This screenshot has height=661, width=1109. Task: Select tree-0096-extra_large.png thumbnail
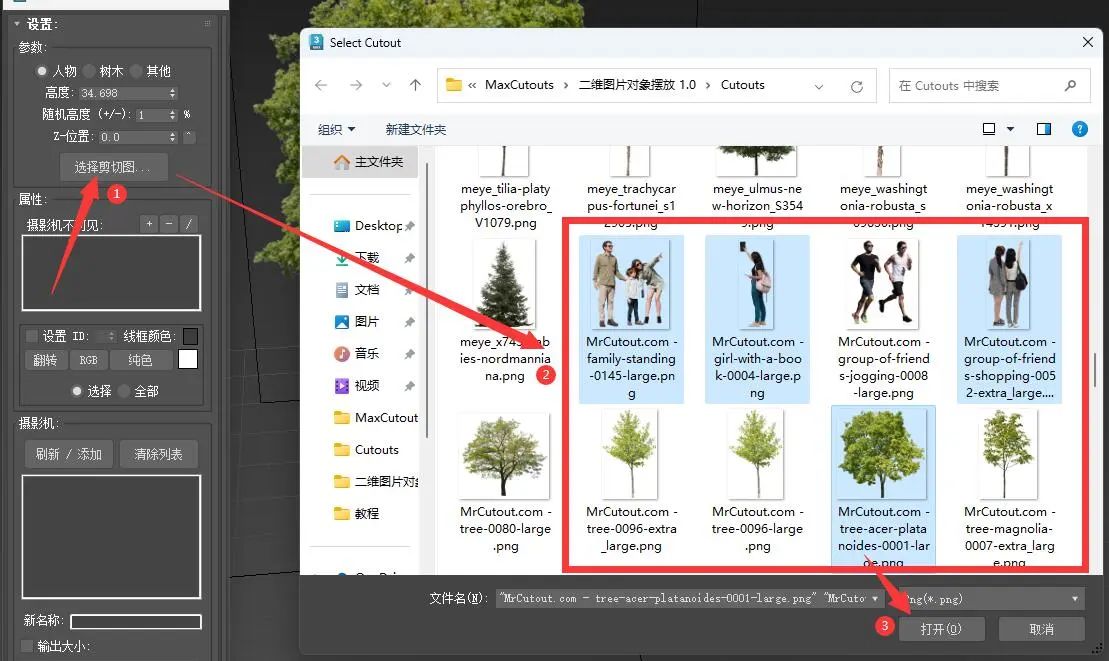630,454
